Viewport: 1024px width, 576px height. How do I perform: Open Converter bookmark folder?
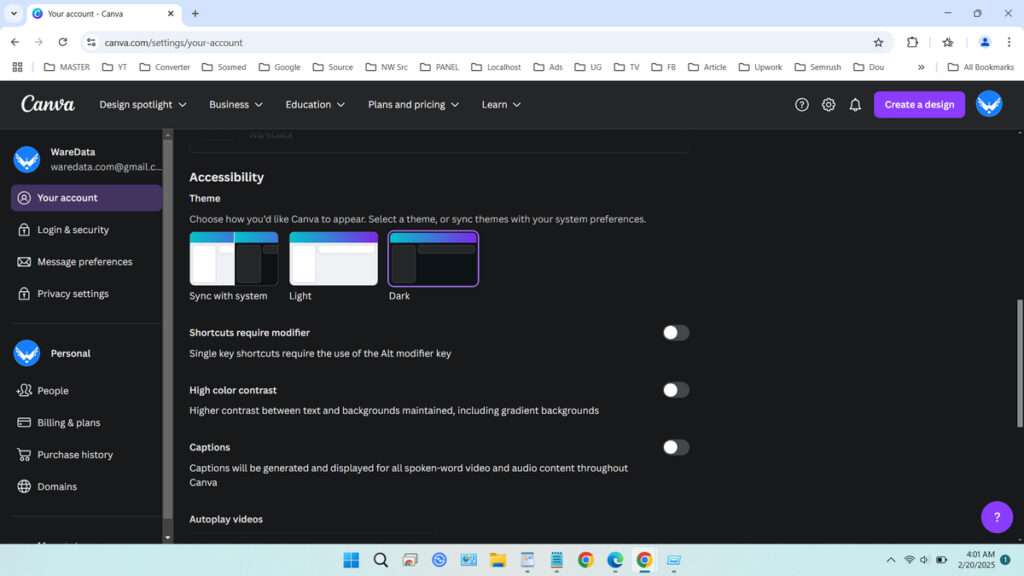coord(165,67)
